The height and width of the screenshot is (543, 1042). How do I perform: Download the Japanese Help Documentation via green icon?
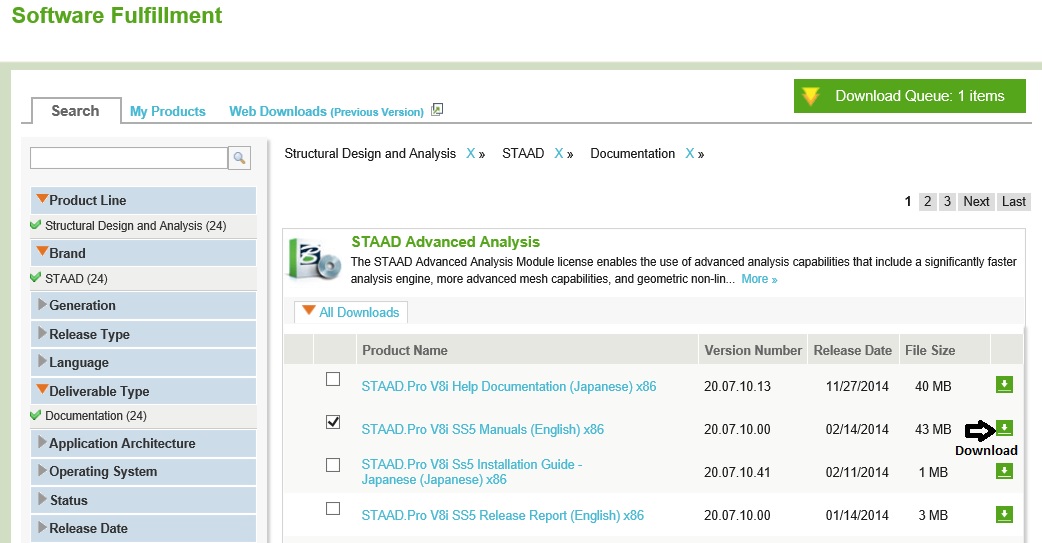pyautogui.click(x=1004, y=385)
